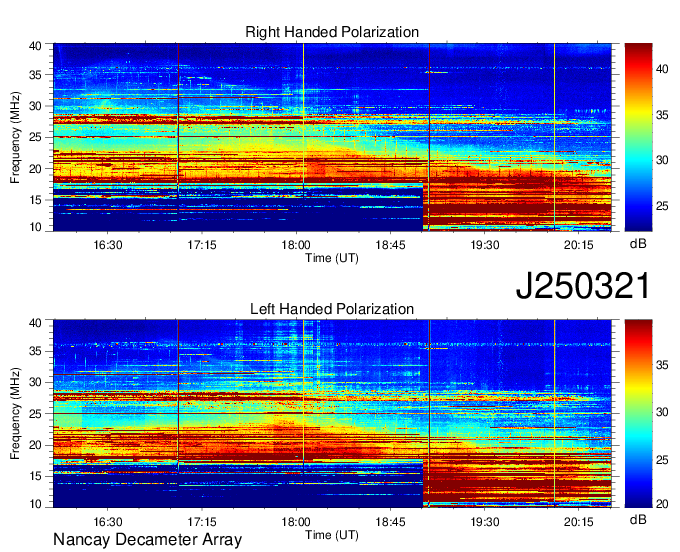
Task: Click the 18:45 tick label on the top plot
Action: point(390,245)
